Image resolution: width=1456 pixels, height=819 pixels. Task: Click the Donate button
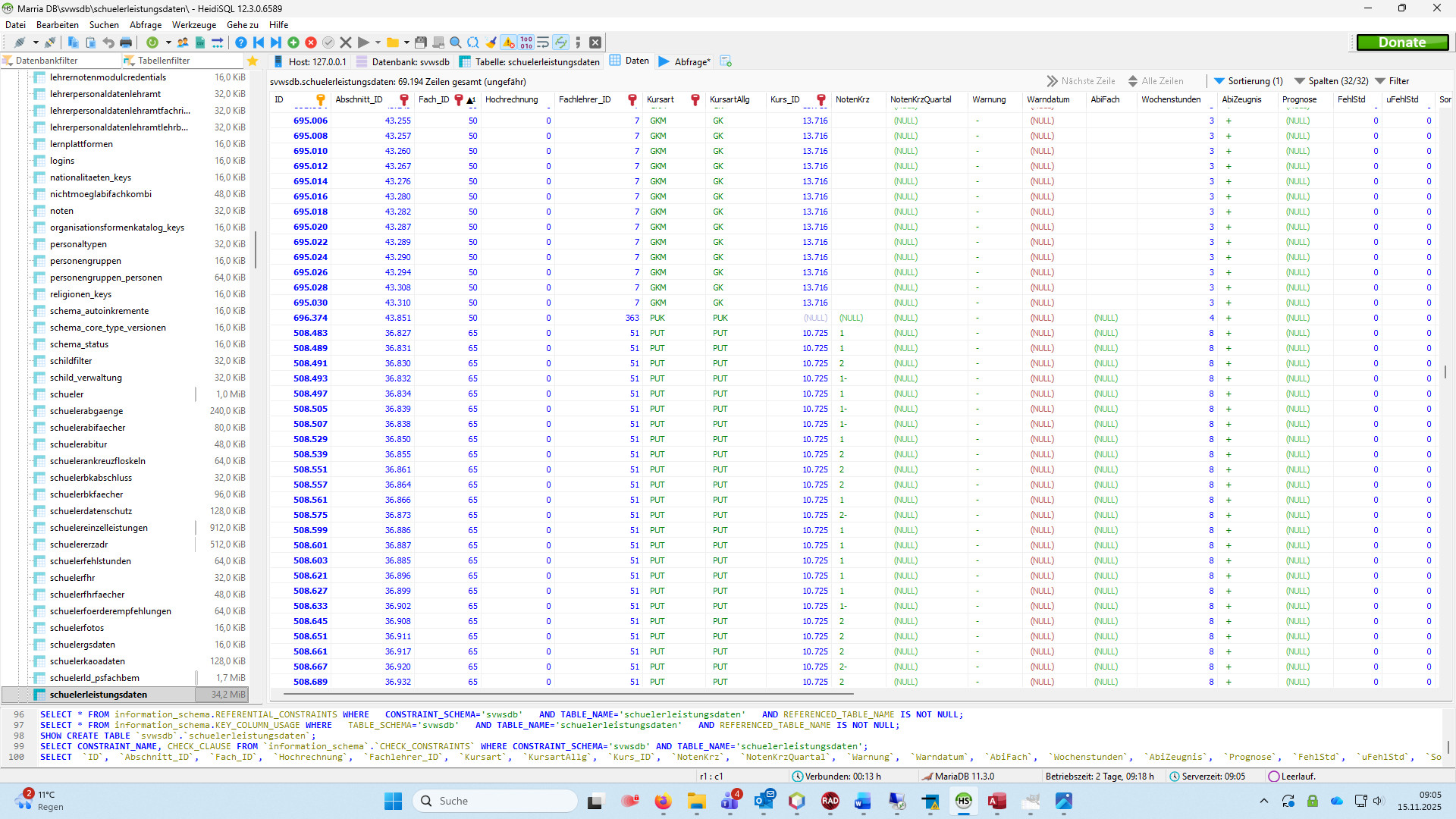pos(1401,42)
